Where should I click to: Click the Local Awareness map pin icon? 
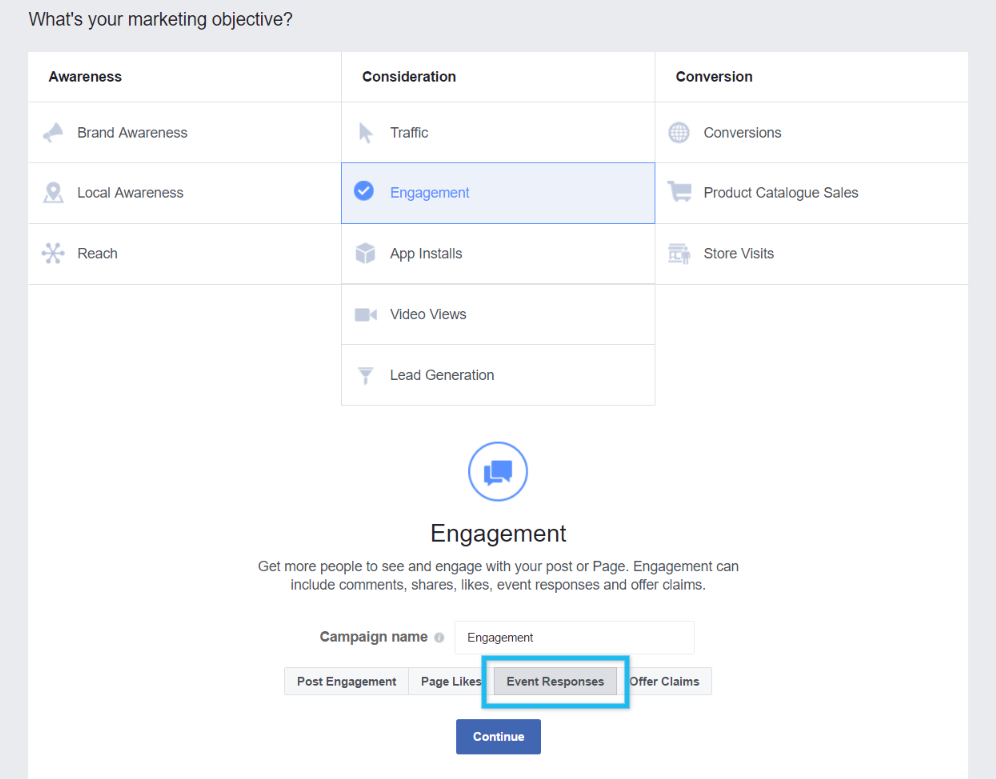(53, 193)
